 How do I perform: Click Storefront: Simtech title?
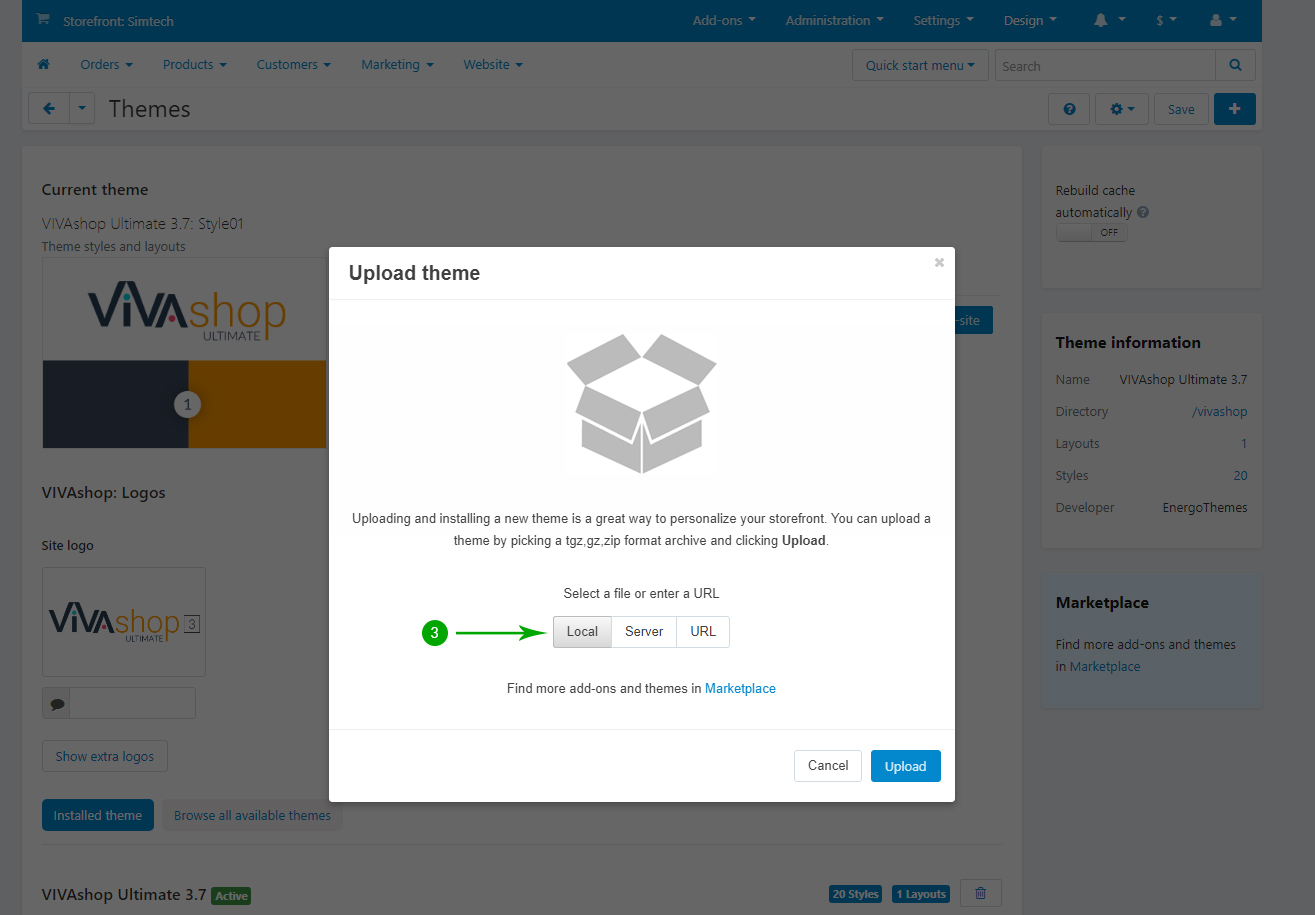[120, 21]
